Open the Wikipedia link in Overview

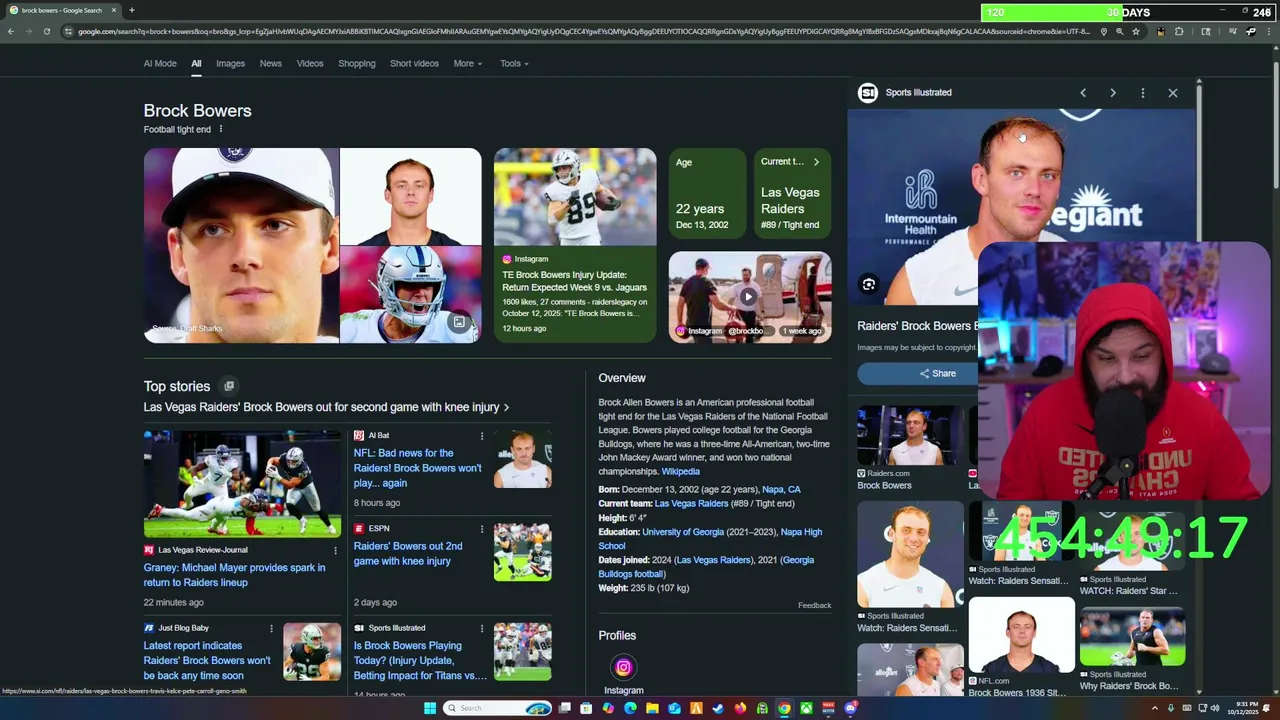pyautogui.click(x=681, y=471)
